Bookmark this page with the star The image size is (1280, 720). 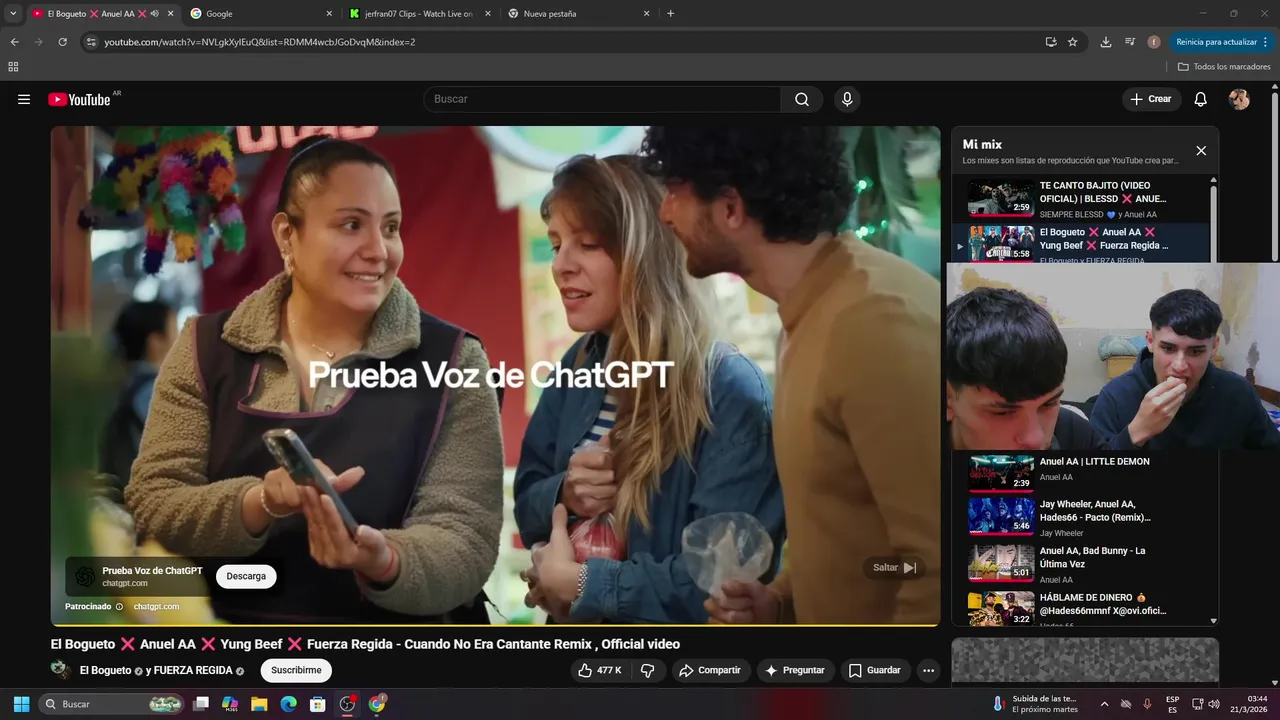(x=1073, y=42)
